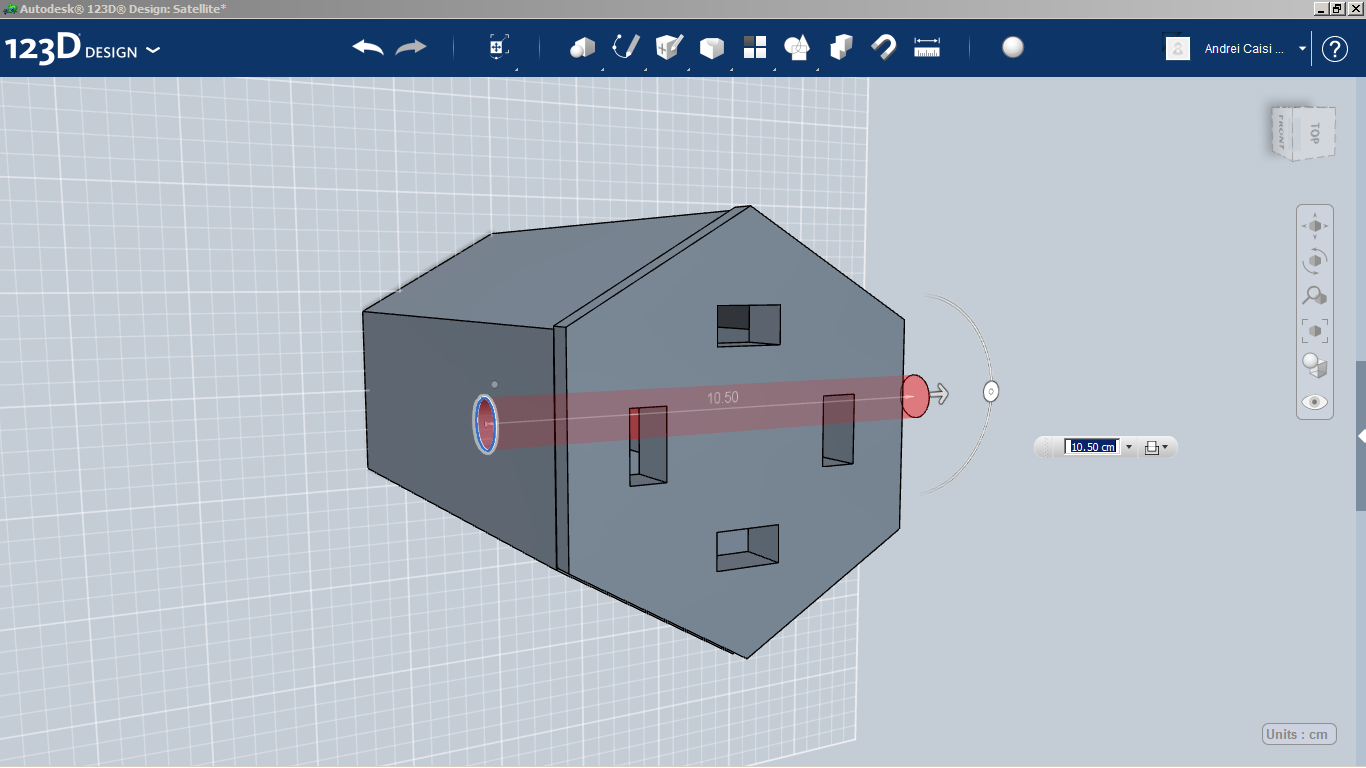Click the Units : cm button
The image size is (1366, 768).
pos(1299,734)
